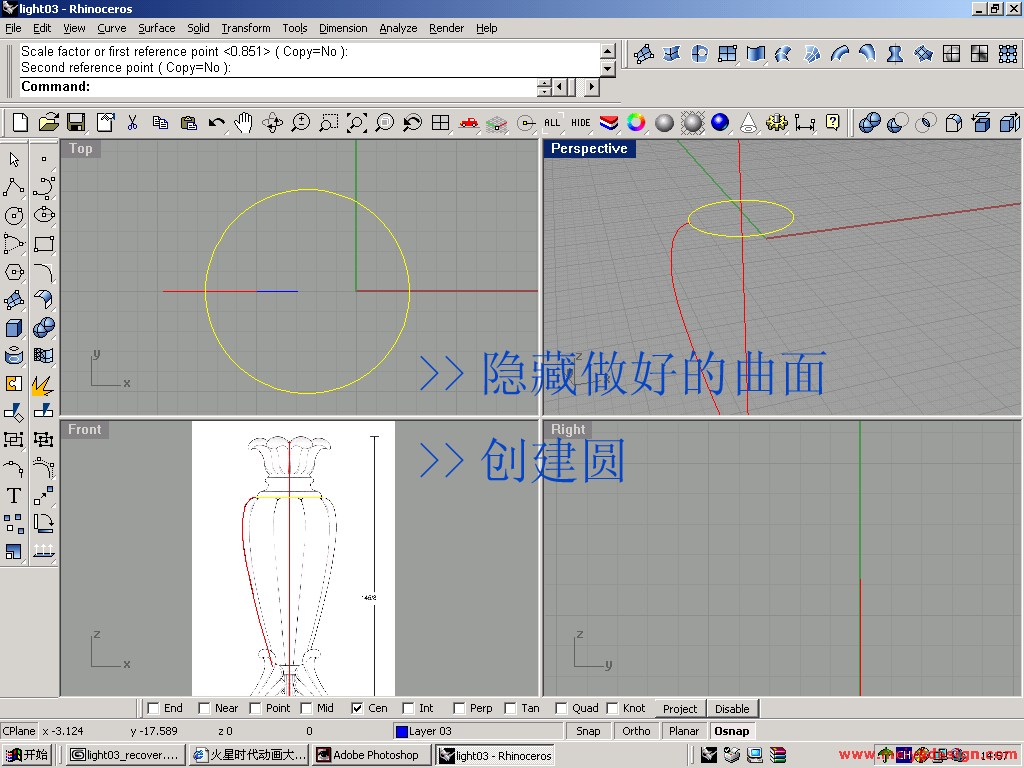
Task: Uncheck the Cen osnap checkbox
Action: click(357, 708)
